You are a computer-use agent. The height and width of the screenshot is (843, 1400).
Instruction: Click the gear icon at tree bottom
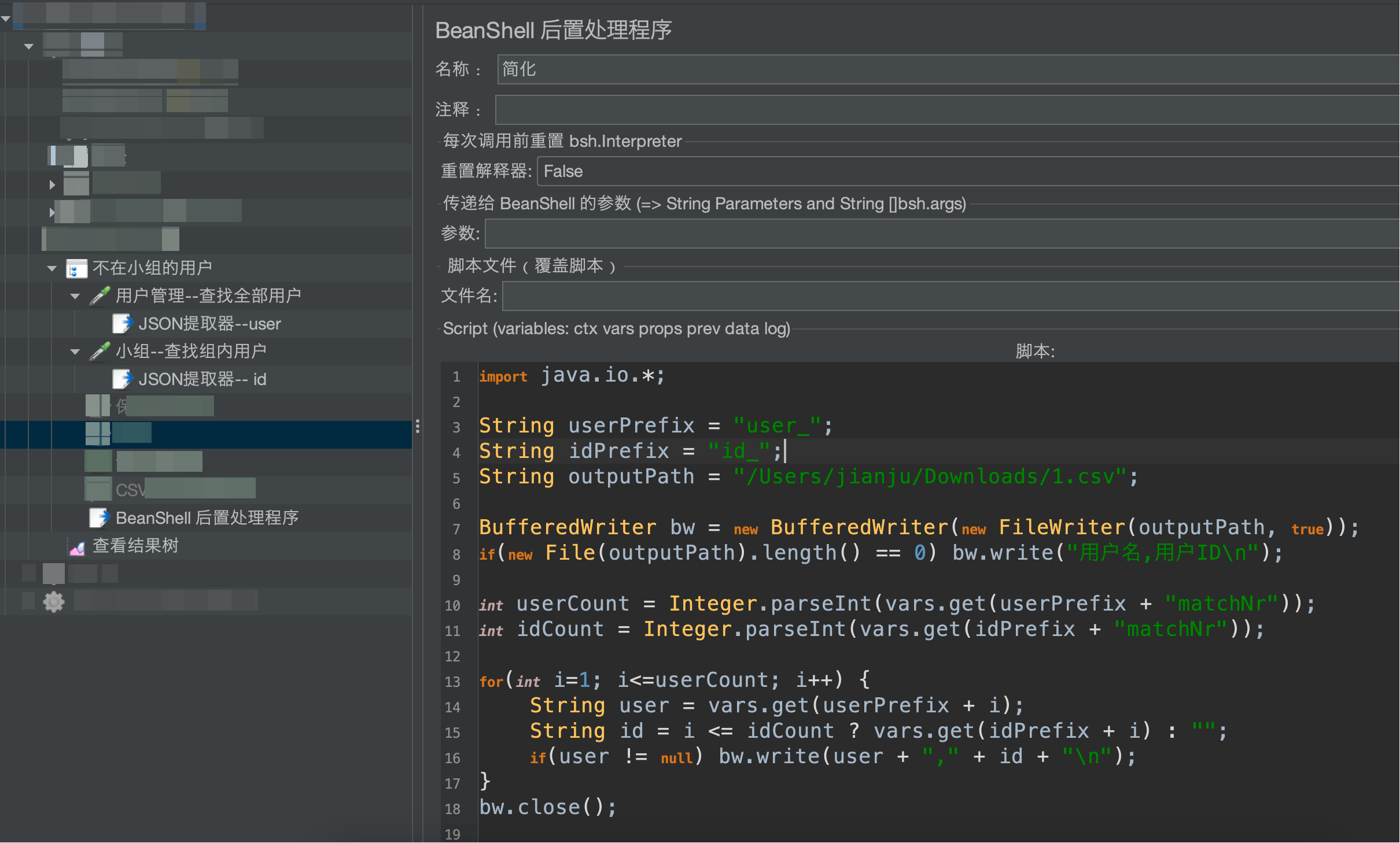pos(54,601)
